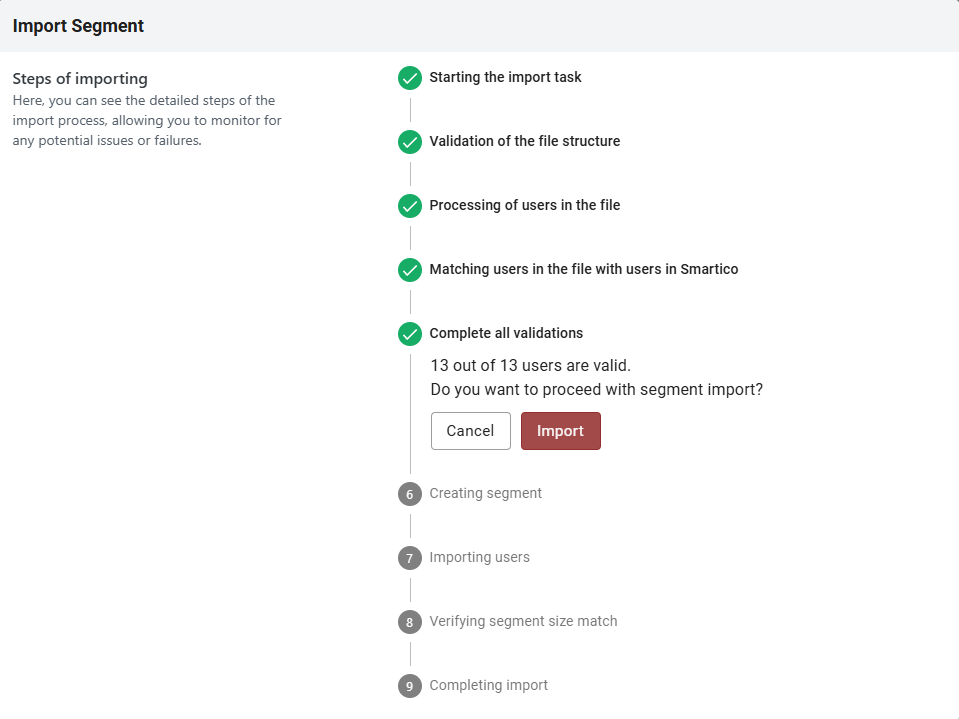Click the Import Segment dialog title
959x719 pixels.
[78, 26]
